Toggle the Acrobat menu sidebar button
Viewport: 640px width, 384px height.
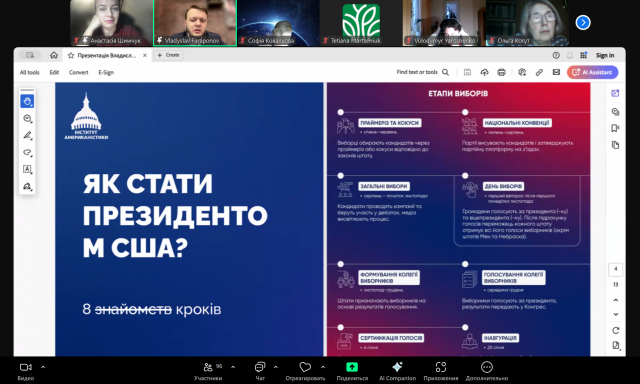30,55
